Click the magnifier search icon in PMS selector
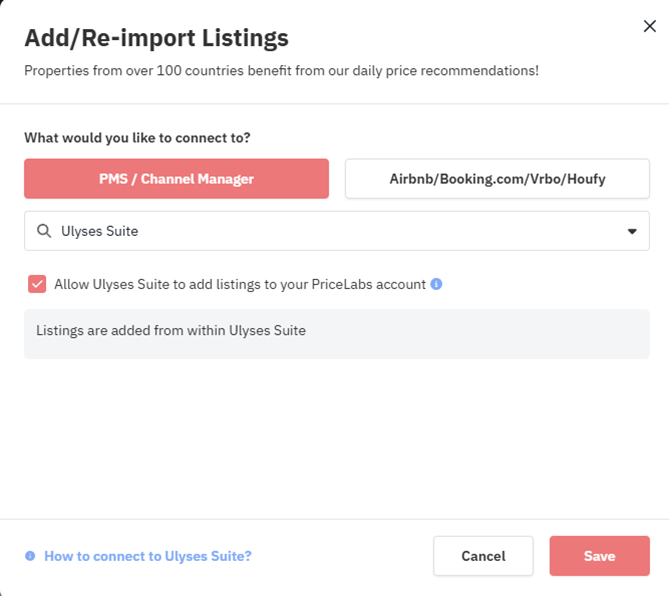 coord(44,231)
